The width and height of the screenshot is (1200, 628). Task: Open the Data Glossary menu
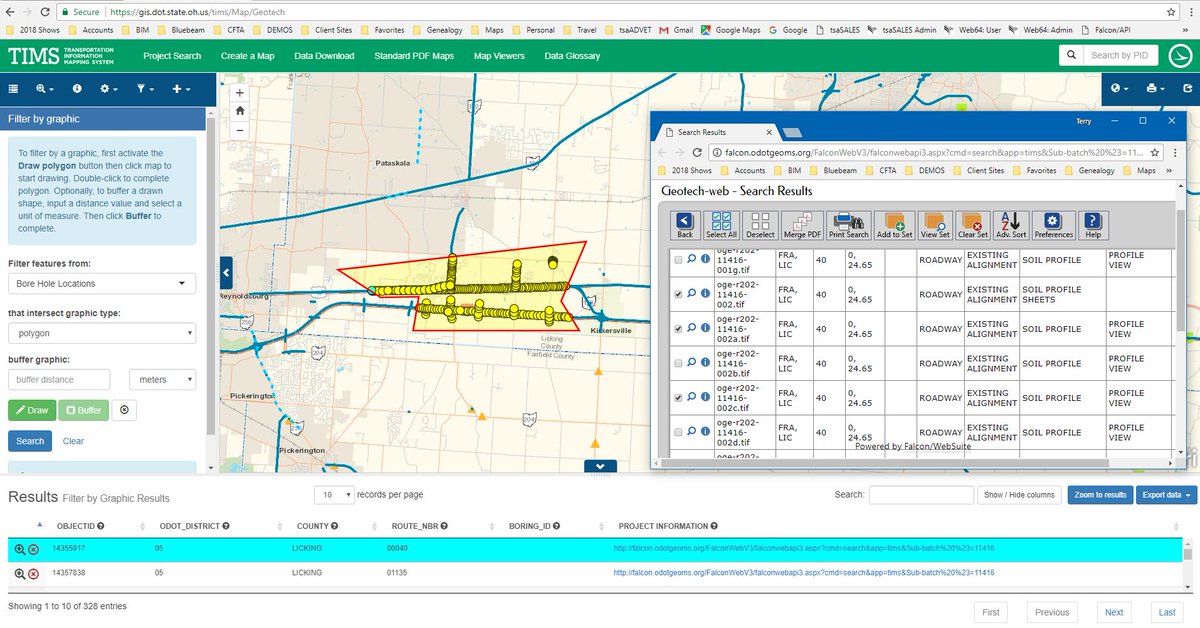point(574,56)
